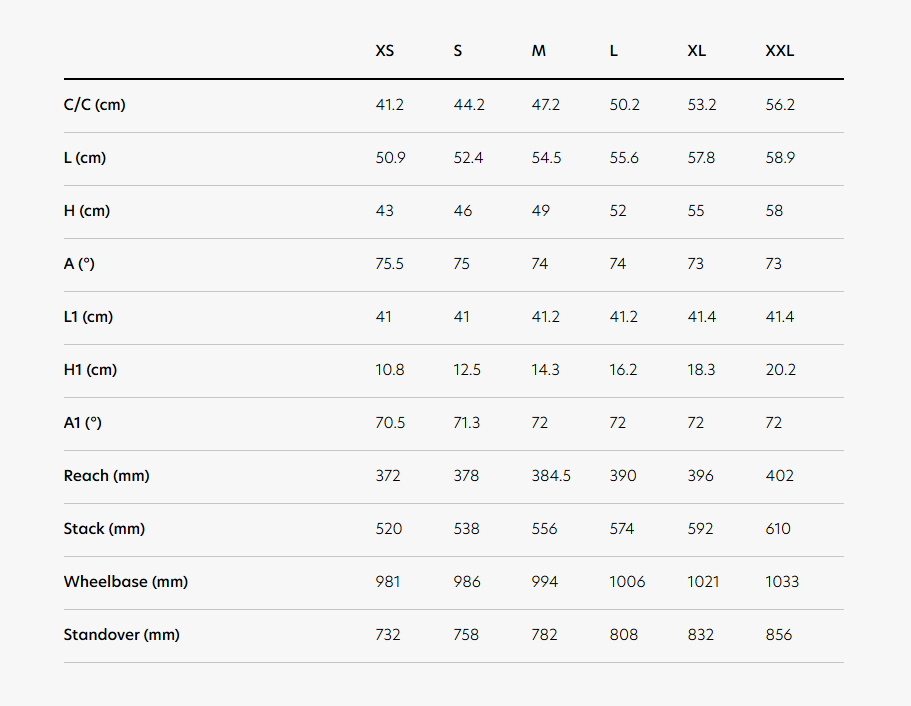911x706 pixels.
Task: Click the XL size column header
Action: [x=697, y=51]
